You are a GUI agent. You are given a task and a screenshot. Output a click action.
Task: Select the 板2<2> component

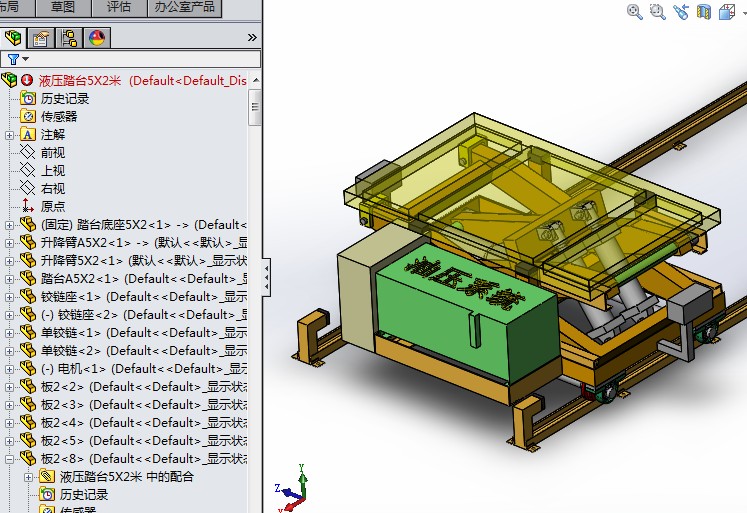click(144, 387)
